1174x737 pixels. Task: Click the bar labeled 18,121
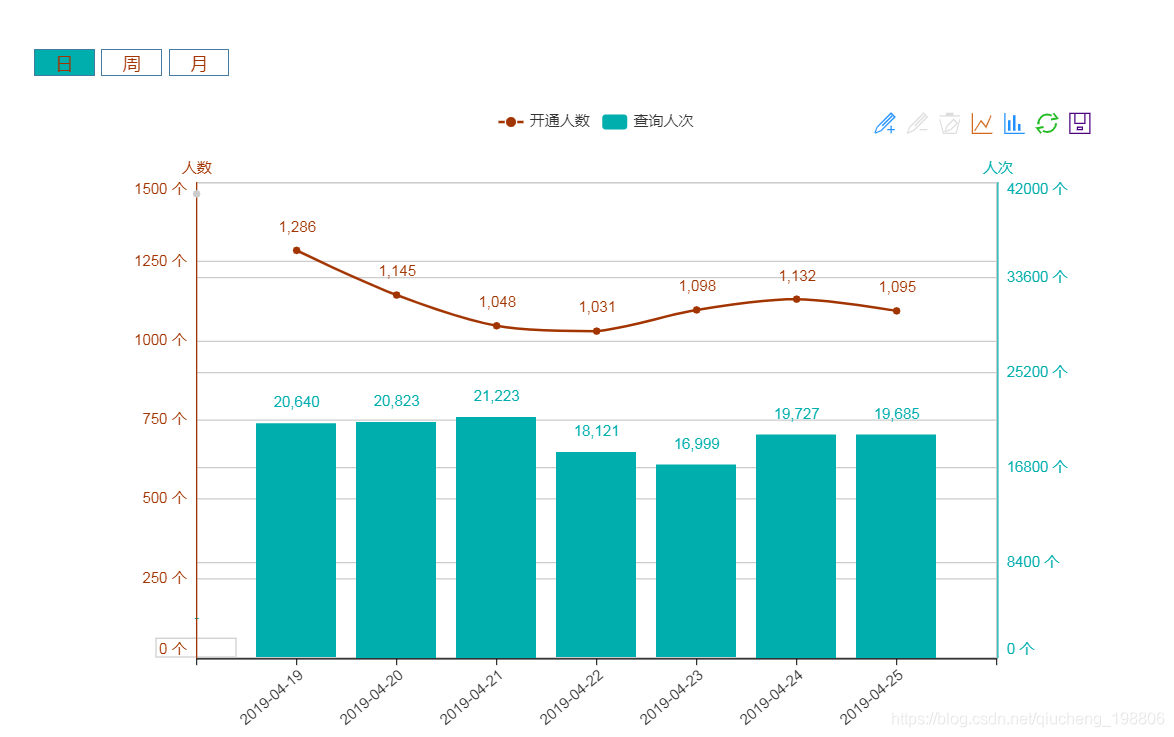click(x=596, y=554)
